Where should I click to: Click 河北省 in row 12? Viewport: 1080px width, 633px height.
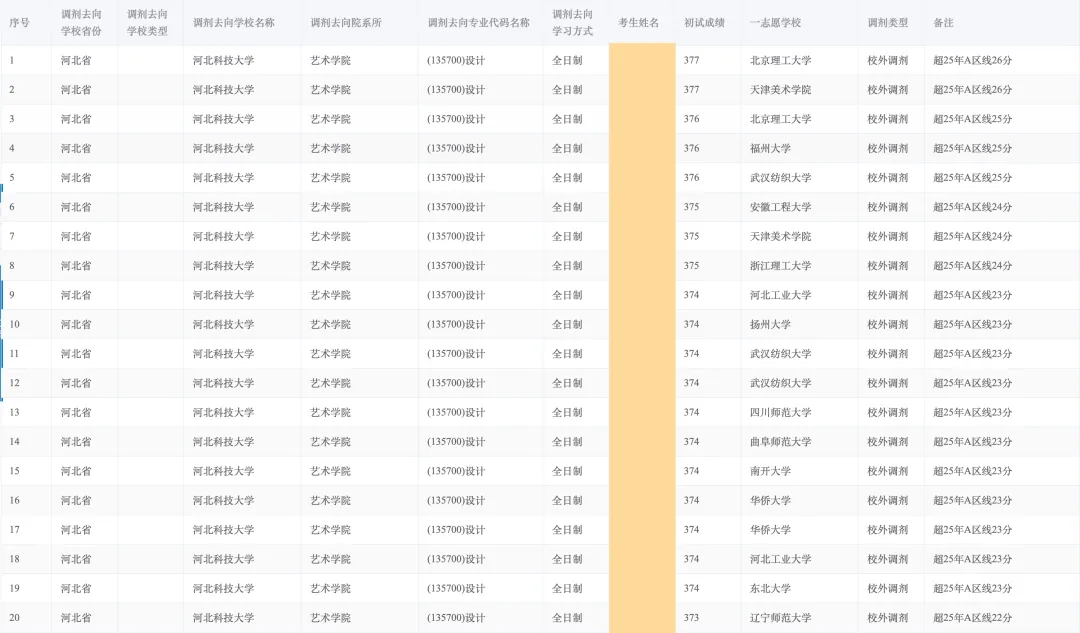[76, 383]
